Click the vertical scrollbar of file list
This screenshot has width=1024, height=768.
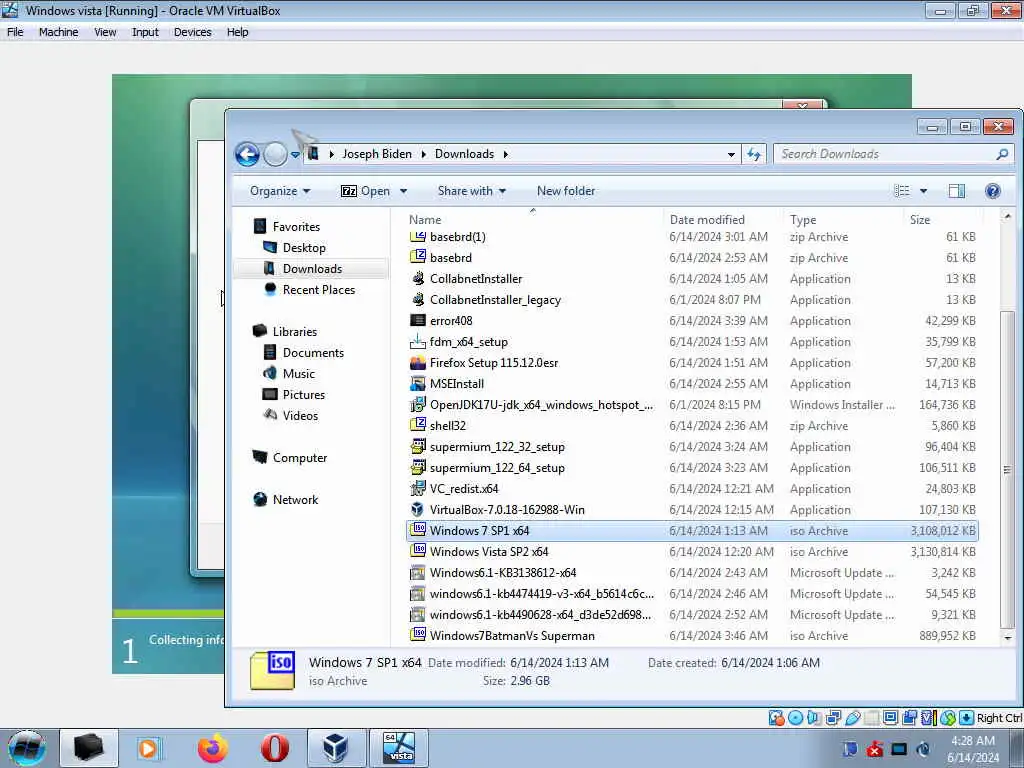[1006, 469]
